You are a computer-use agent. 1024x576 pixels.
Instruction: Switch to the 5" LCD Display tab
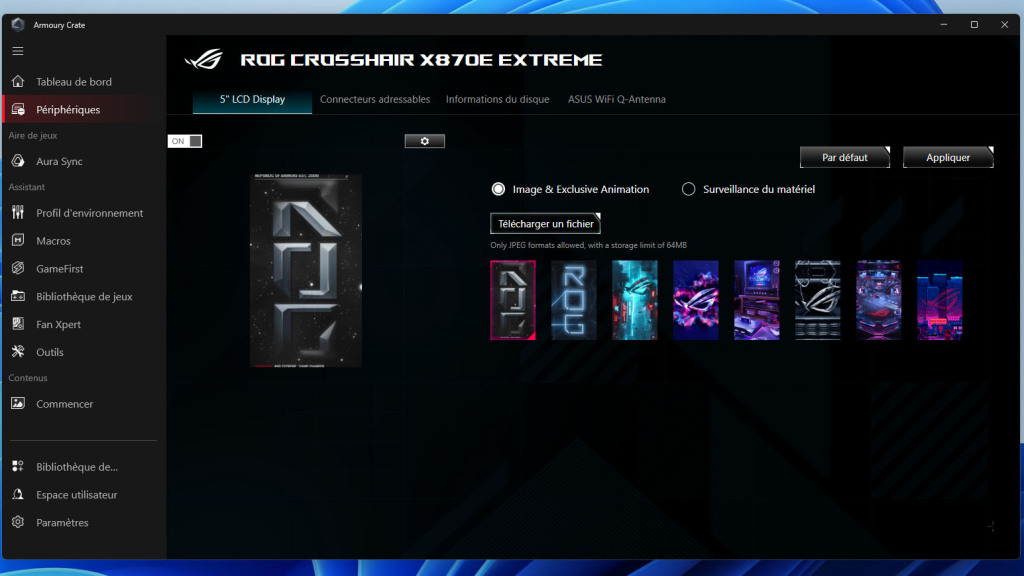[252, 99]
